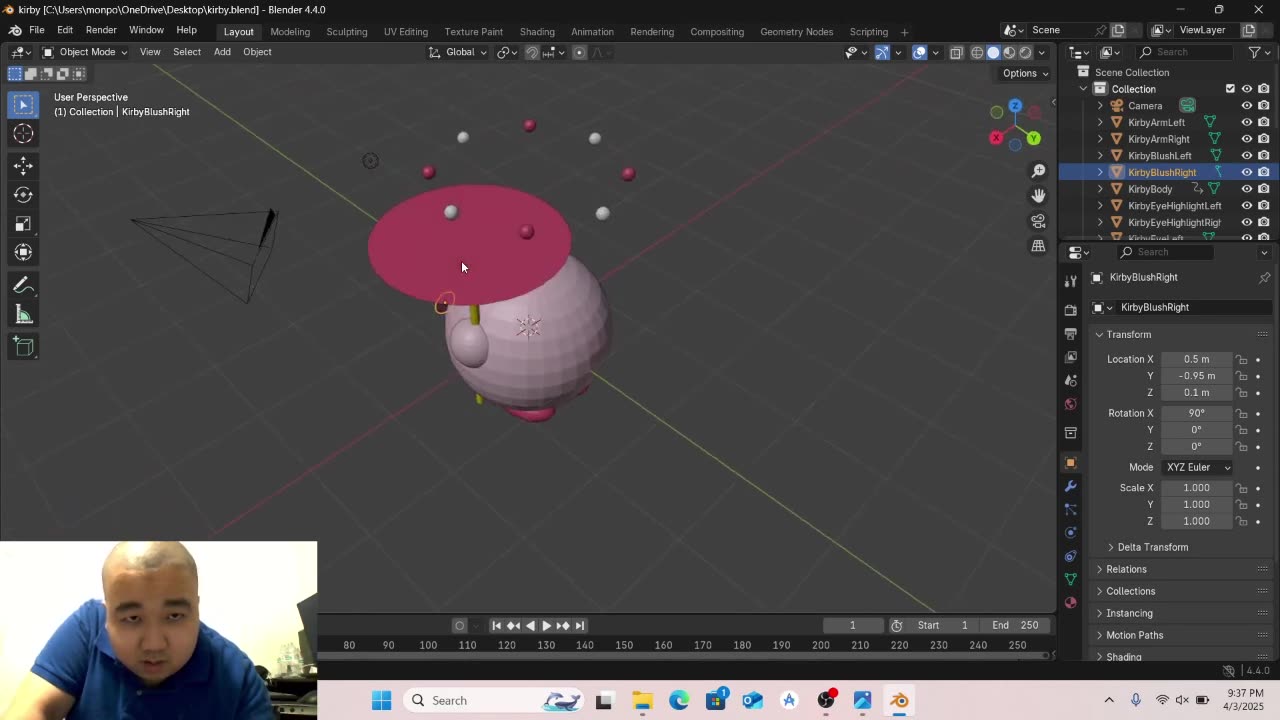Switch to the Geometry Nodes workspace
Image resolution: width=1280 pixels, height=720 pixels.
point(796,31)
